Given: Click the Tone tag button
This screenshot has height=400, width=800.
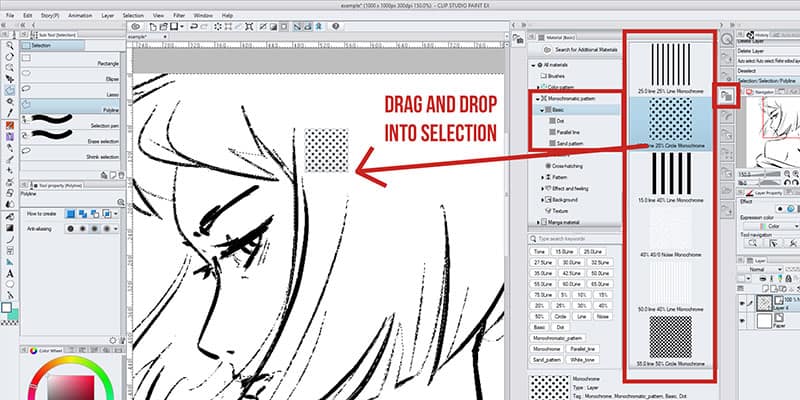Looking at the screenshot, I should 539,252.
